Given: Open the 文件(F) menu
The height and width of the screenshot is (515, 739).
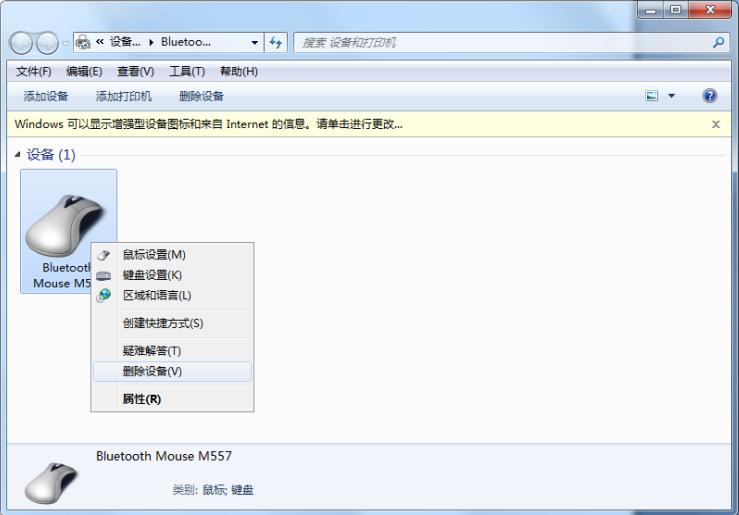Looking at the screenshot, I should [x=33, y=72].
